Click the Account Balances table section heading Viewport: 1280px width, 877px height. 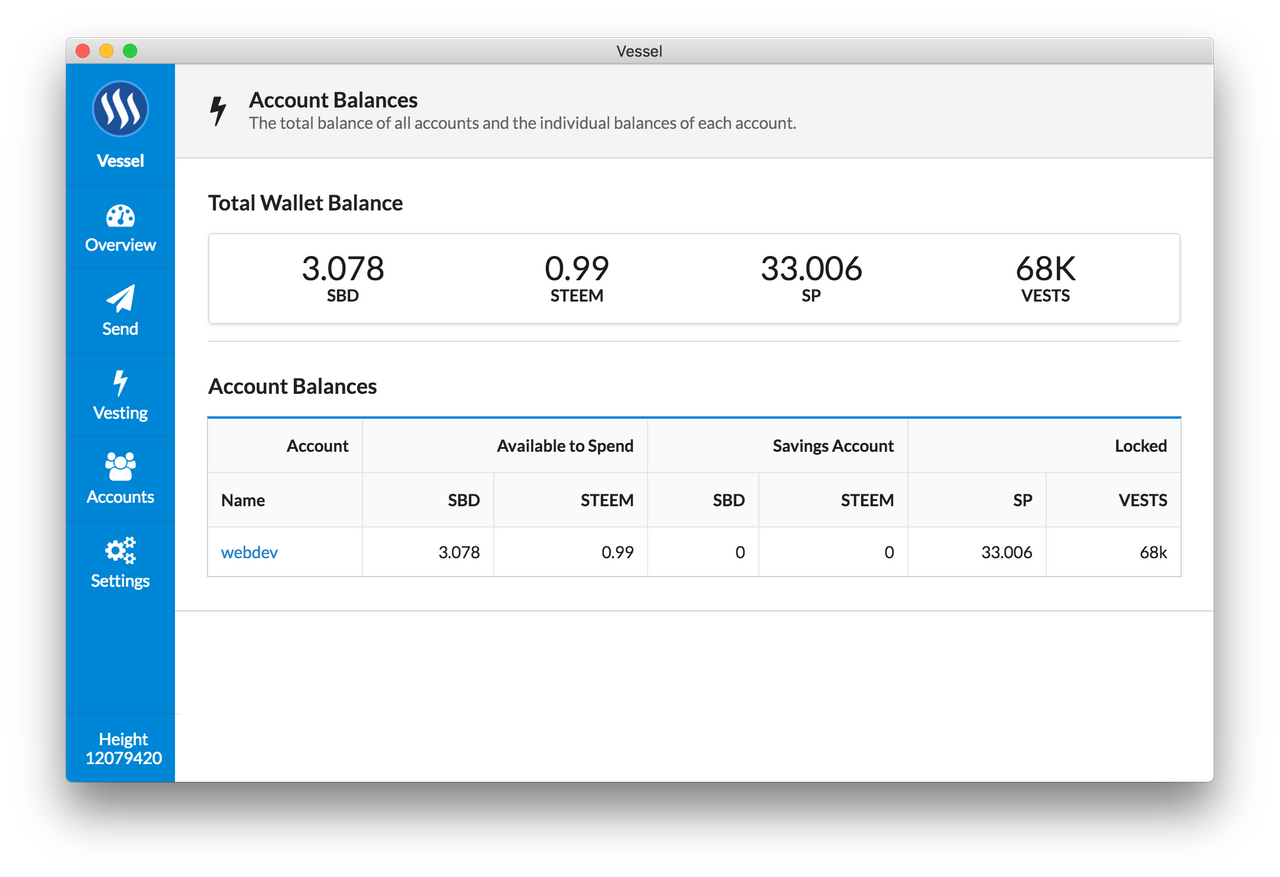tap(292, 387)
